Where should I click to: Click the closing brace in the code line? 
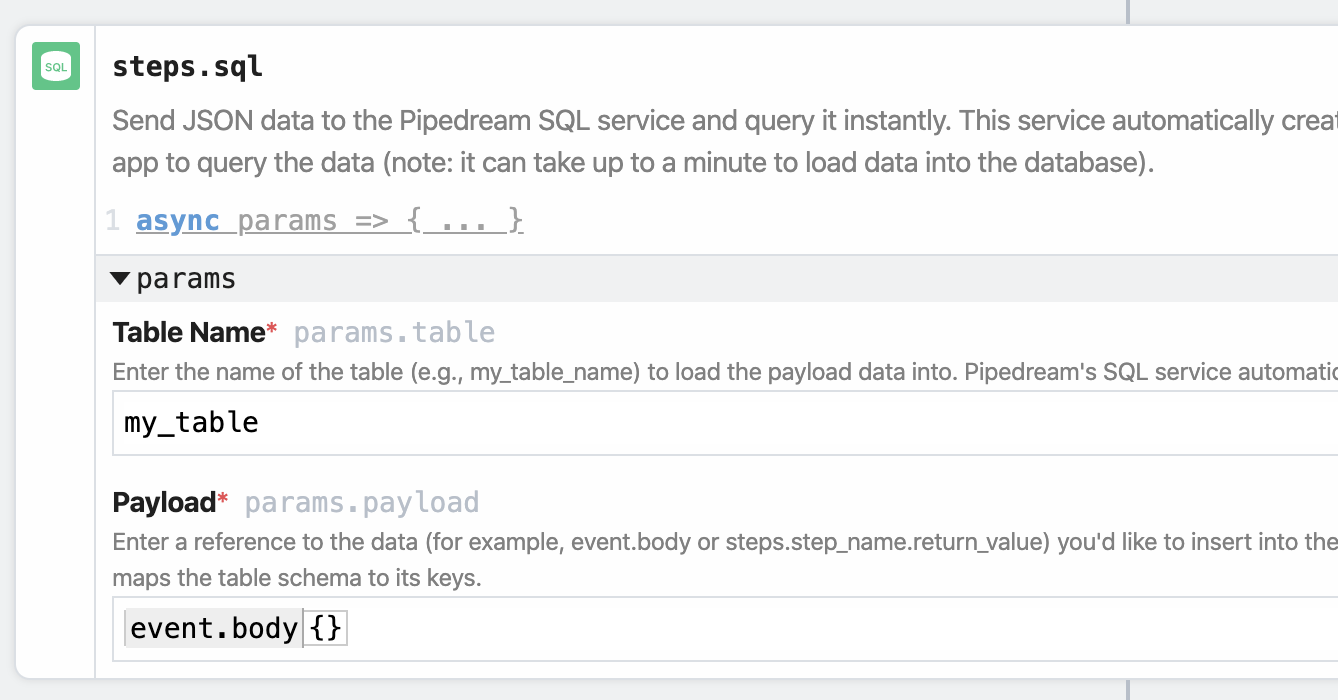pos(512,220)
